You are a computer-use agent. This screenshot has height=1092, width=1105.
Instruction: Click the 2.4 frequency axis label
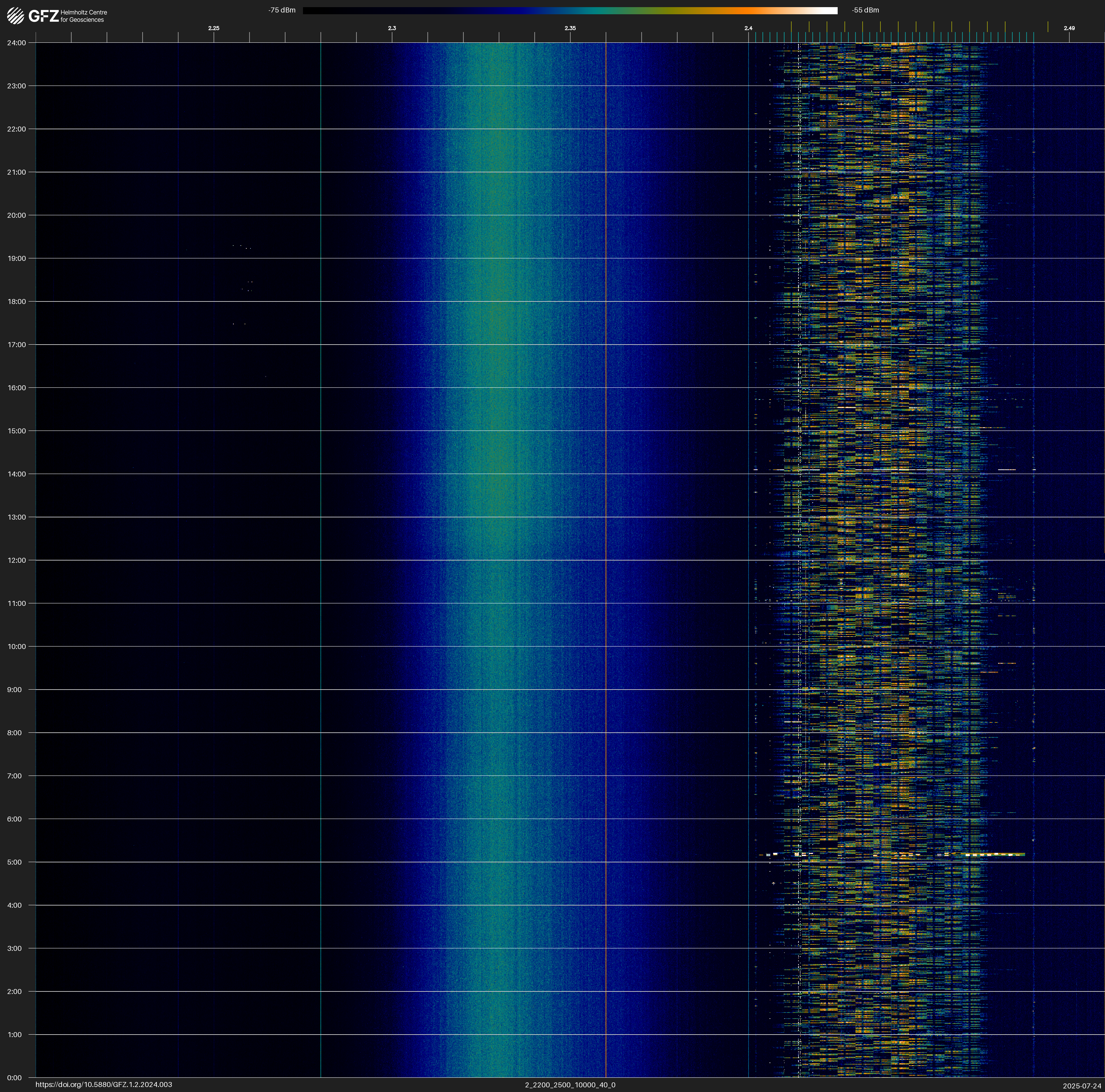point(748,28)
